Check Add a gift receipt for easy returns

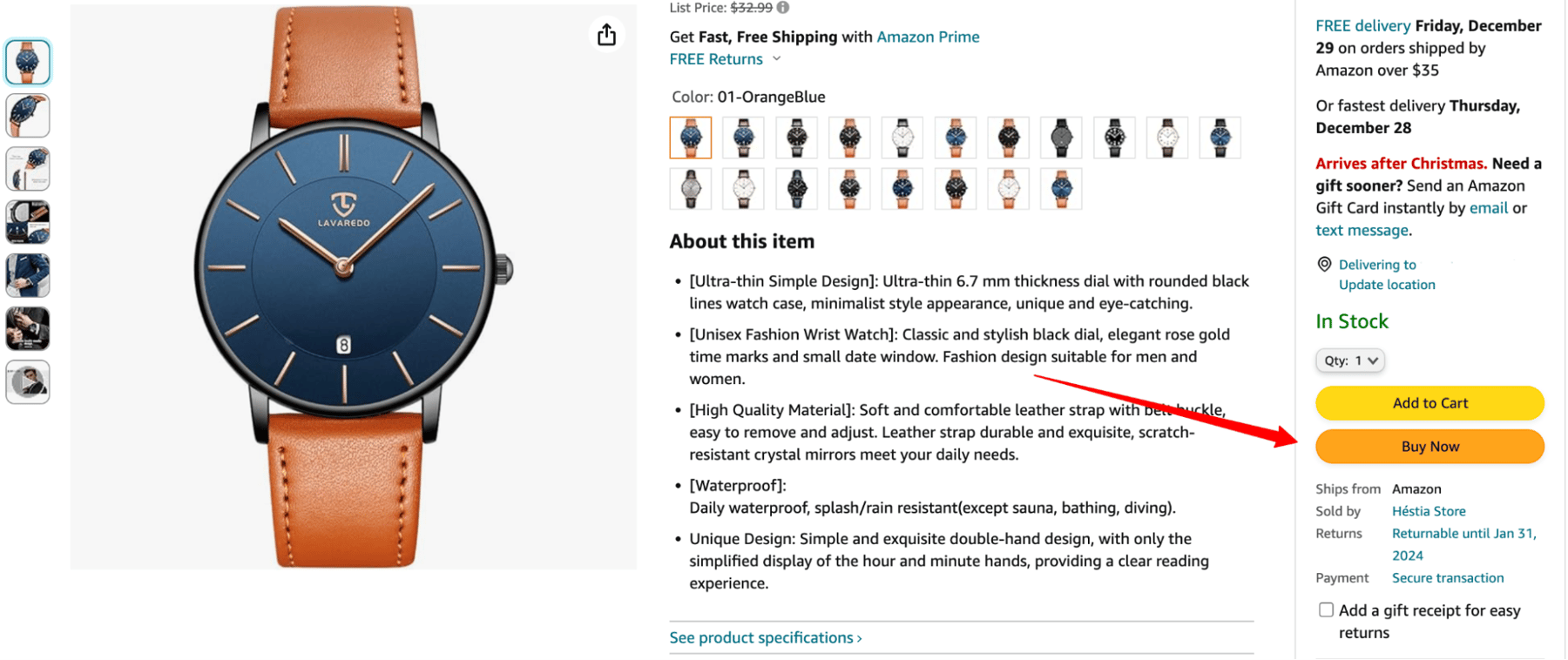(1326, 609)
